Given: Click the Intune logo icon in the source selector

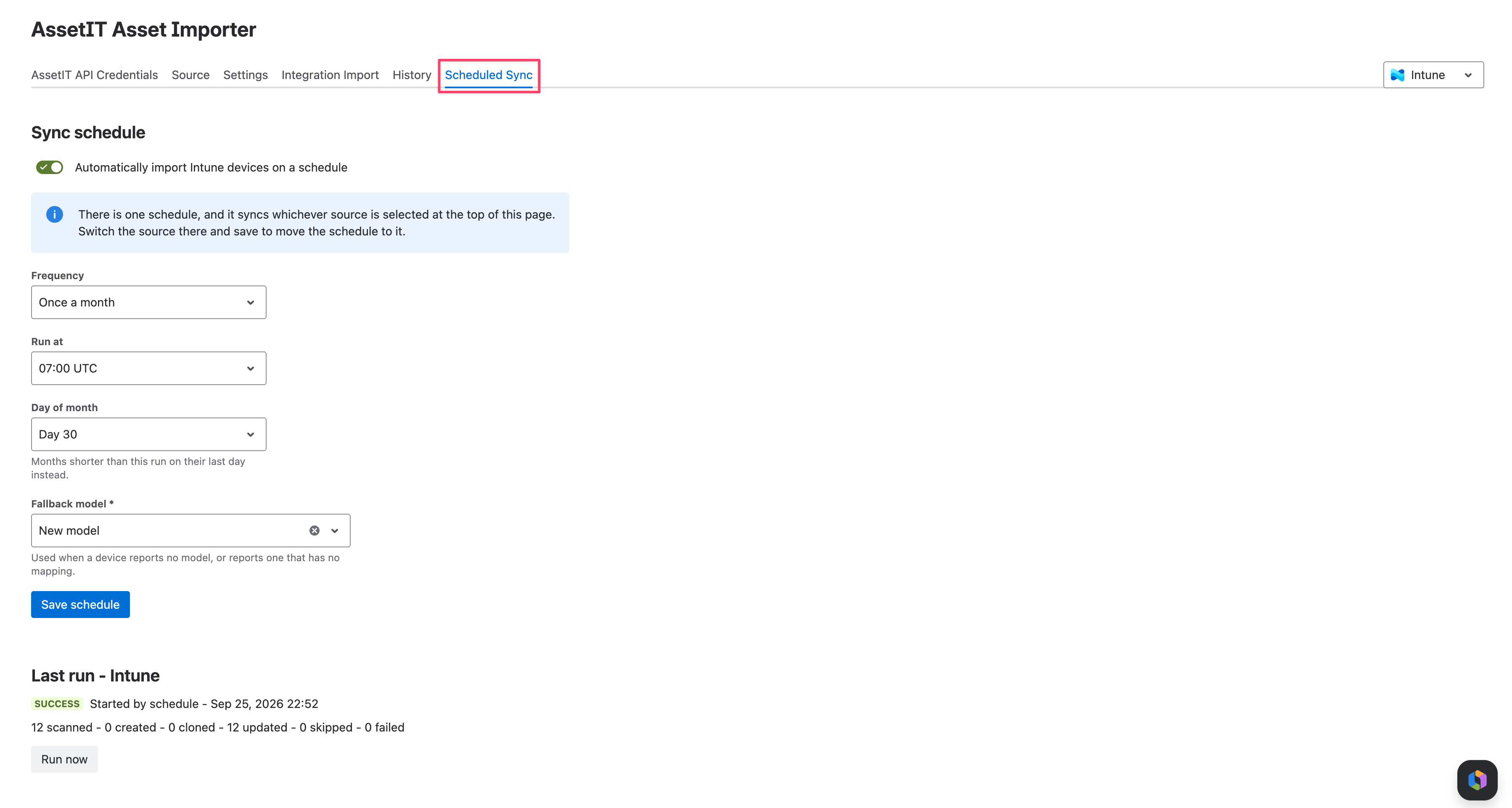Looking at the screenshot, I should pyautogui.click(x=1398, y=75).
